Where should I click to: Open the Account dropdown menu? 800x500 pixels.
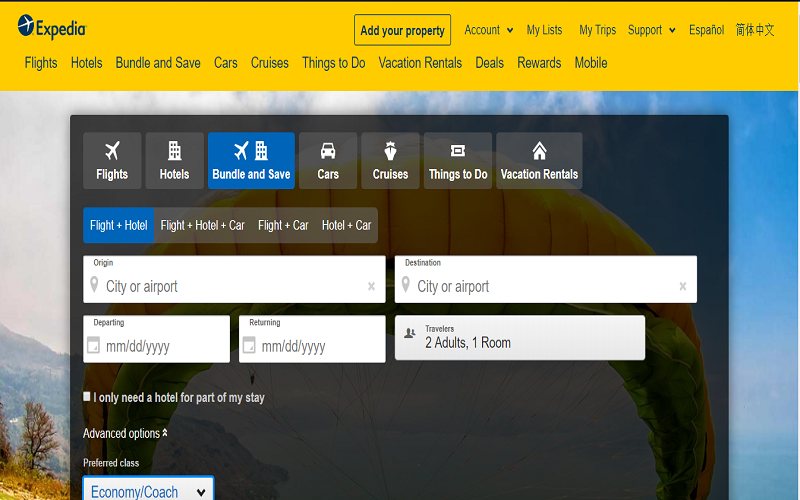coord(488,30)
